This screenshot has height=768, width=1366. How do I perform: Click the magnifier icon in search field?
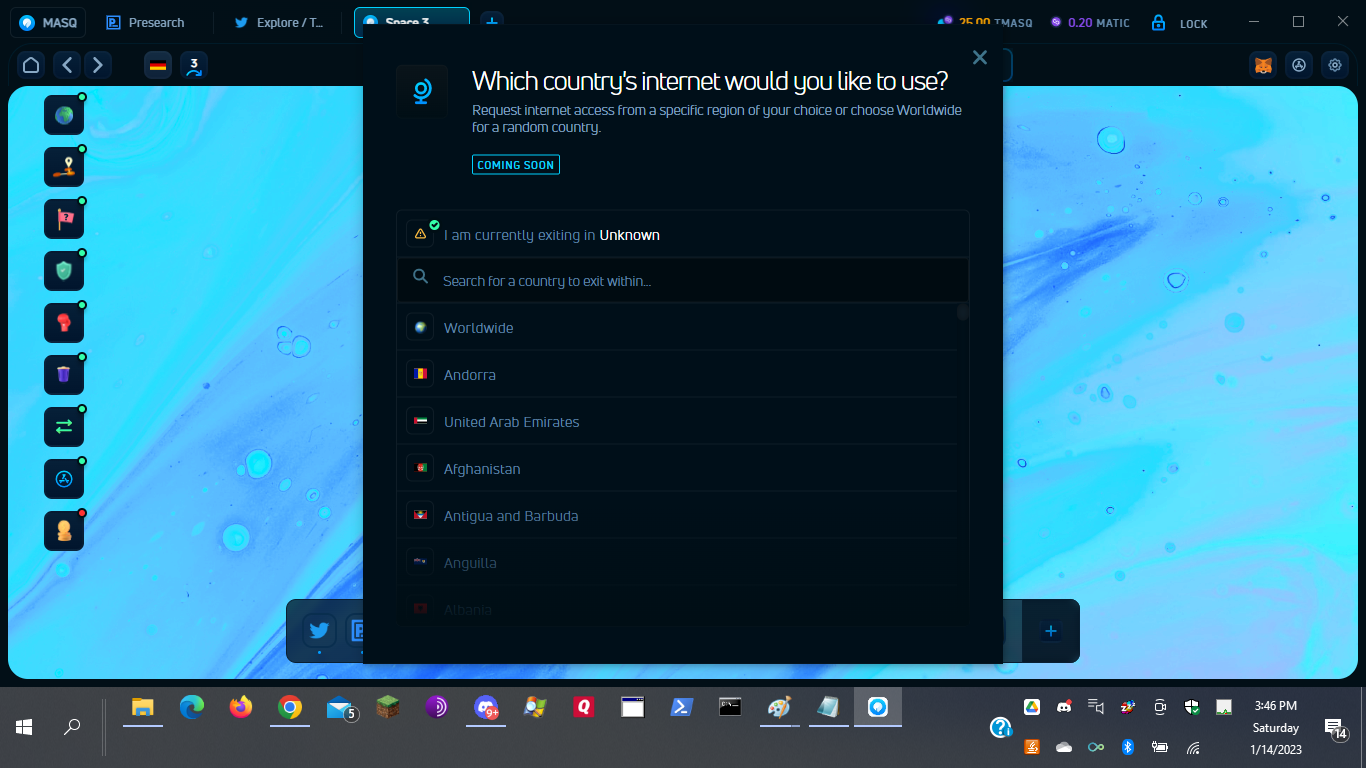click(x=421, y=277)
